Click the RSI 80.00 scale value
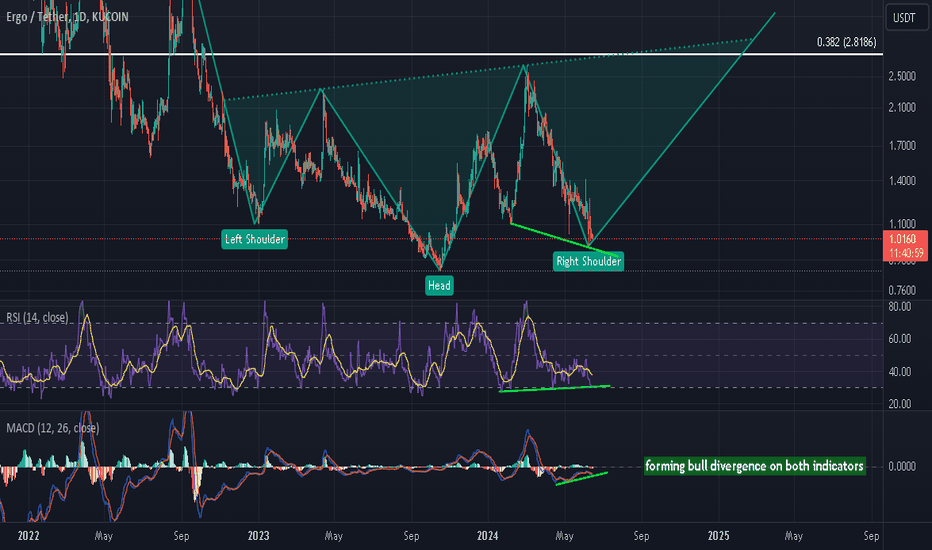The height and width of the screenshot is (550, 932). pos(900,307)
